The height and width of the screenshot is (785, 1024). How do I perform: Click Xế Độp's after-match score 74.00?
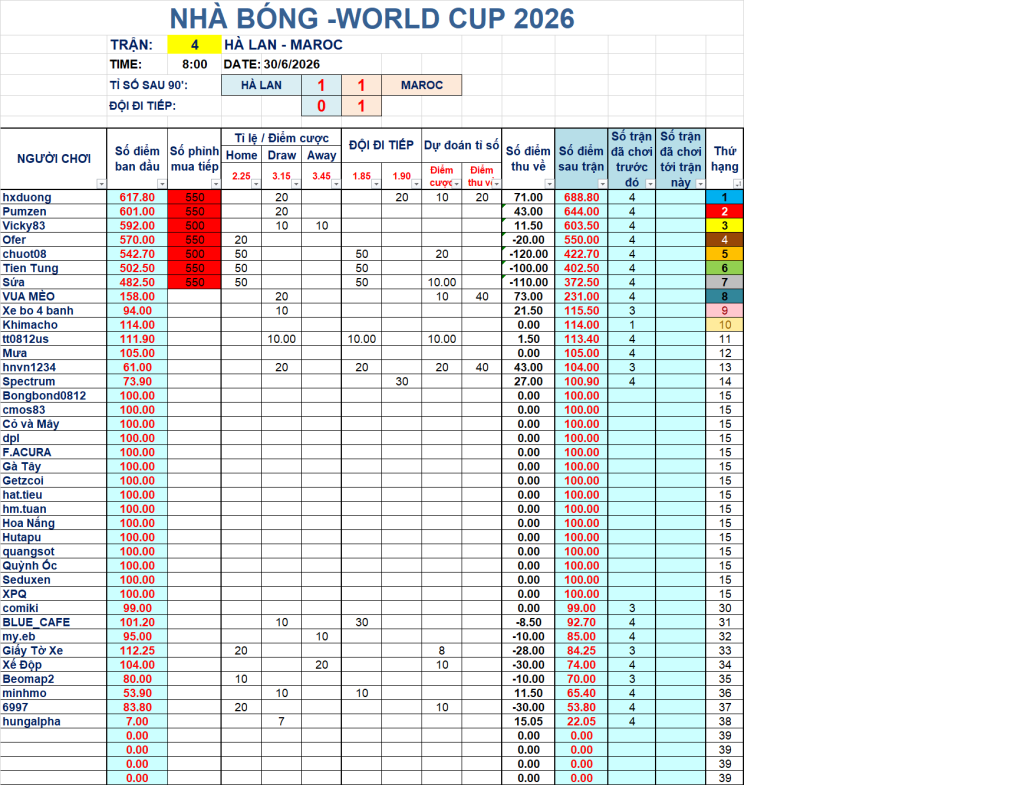[x=581, y=665]
